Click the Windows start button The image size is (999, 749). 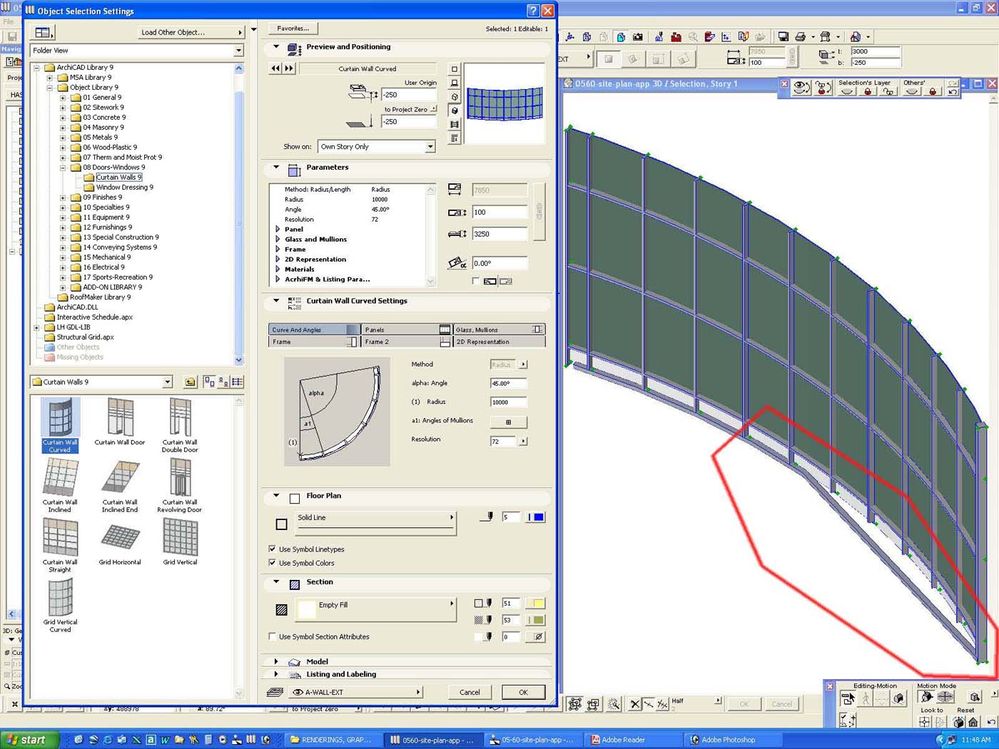tap(28, 739)
